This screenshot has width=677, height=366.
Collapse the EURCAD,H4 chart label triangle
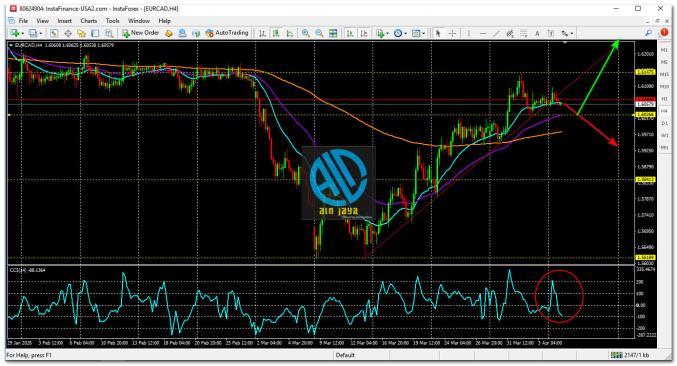[x=11, y=45]
